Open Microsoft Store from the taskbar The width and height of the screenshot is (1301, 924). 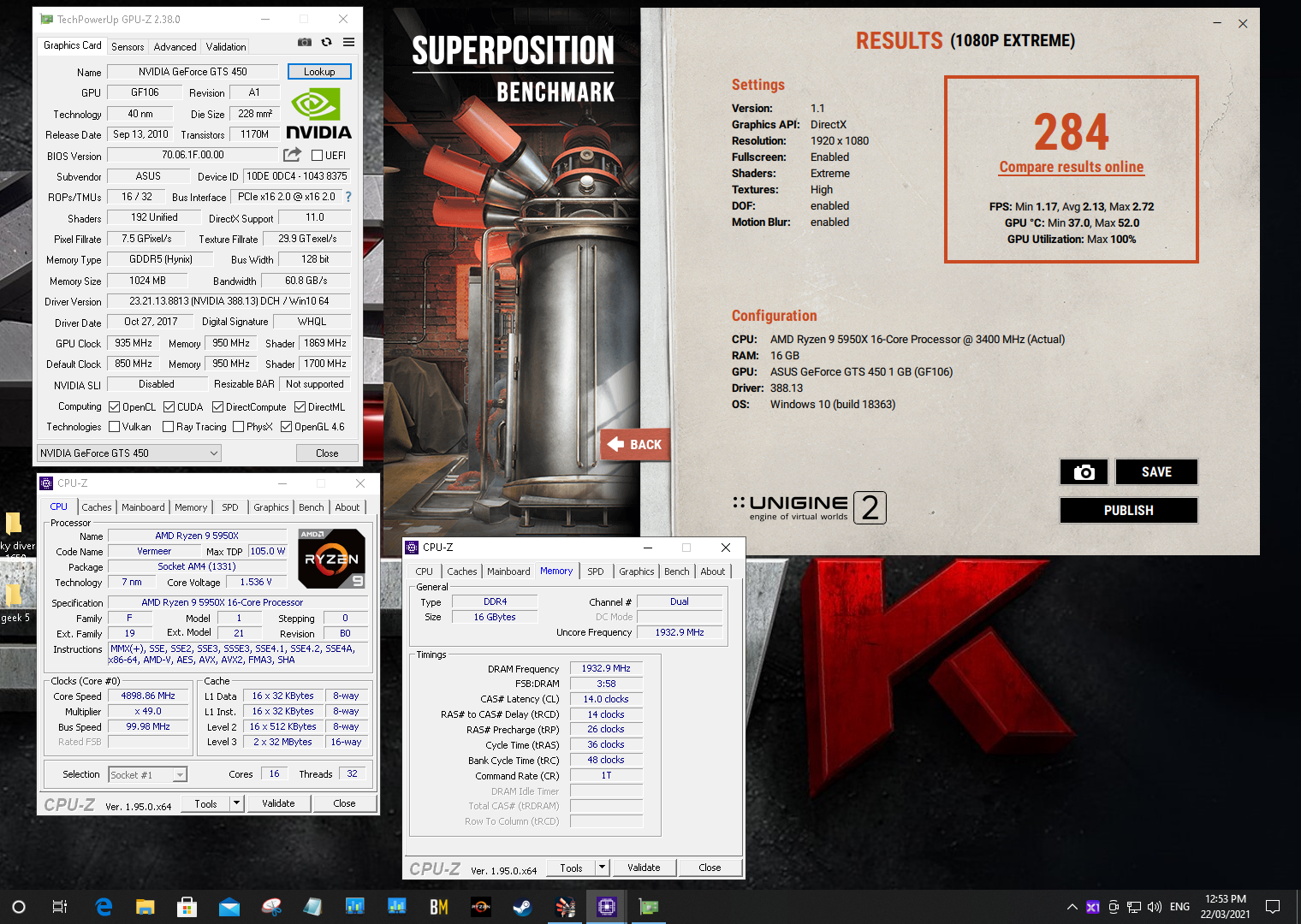[187, 907]
